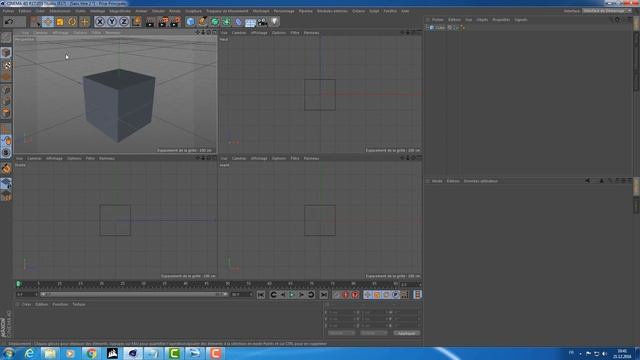This screenshot has height=360, width=640.
Task: Select the Move tool
Action: click(x=48, y=22)
